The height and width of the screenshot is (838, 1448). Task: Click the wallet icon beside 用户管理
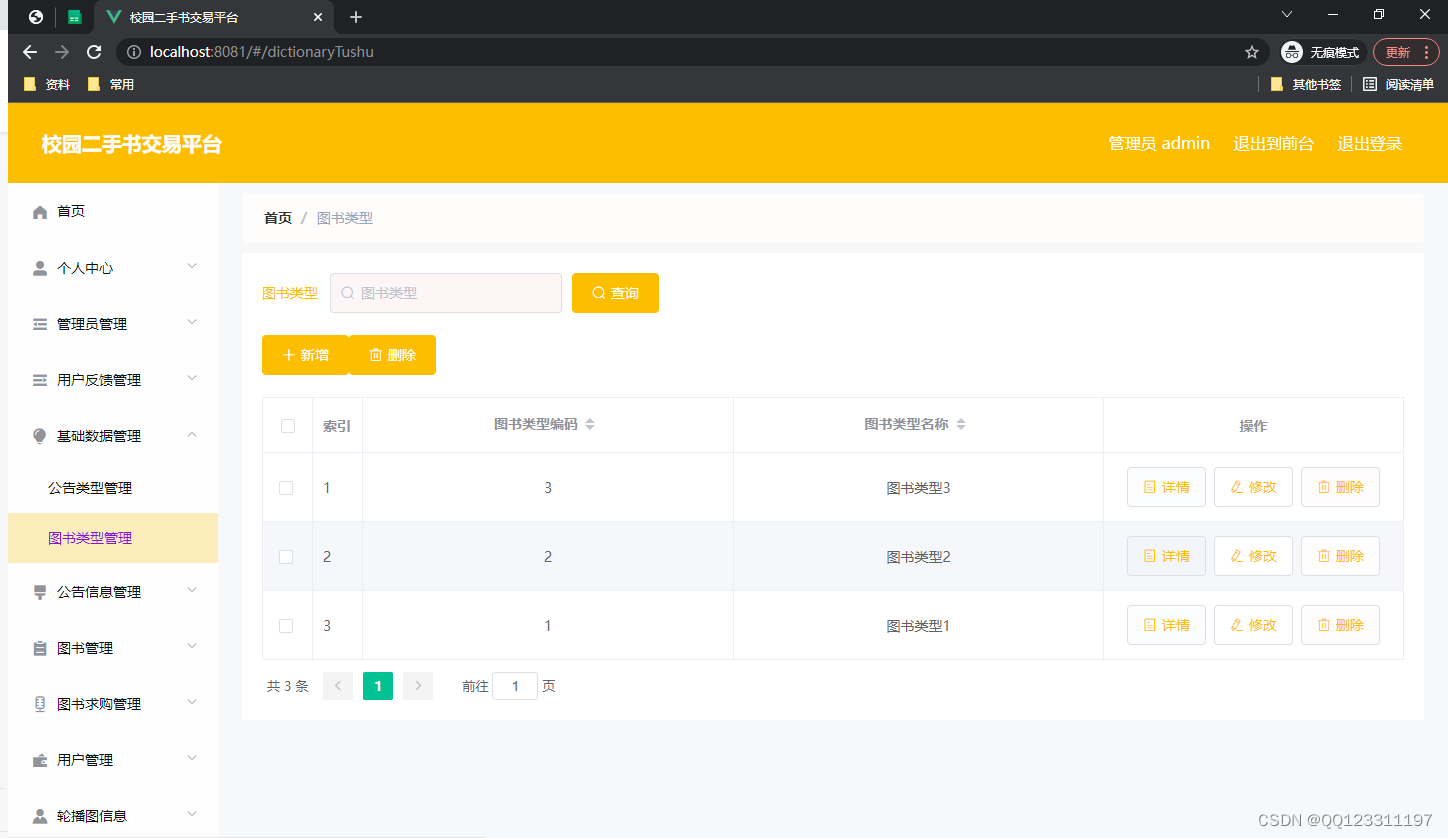(40, 760)
